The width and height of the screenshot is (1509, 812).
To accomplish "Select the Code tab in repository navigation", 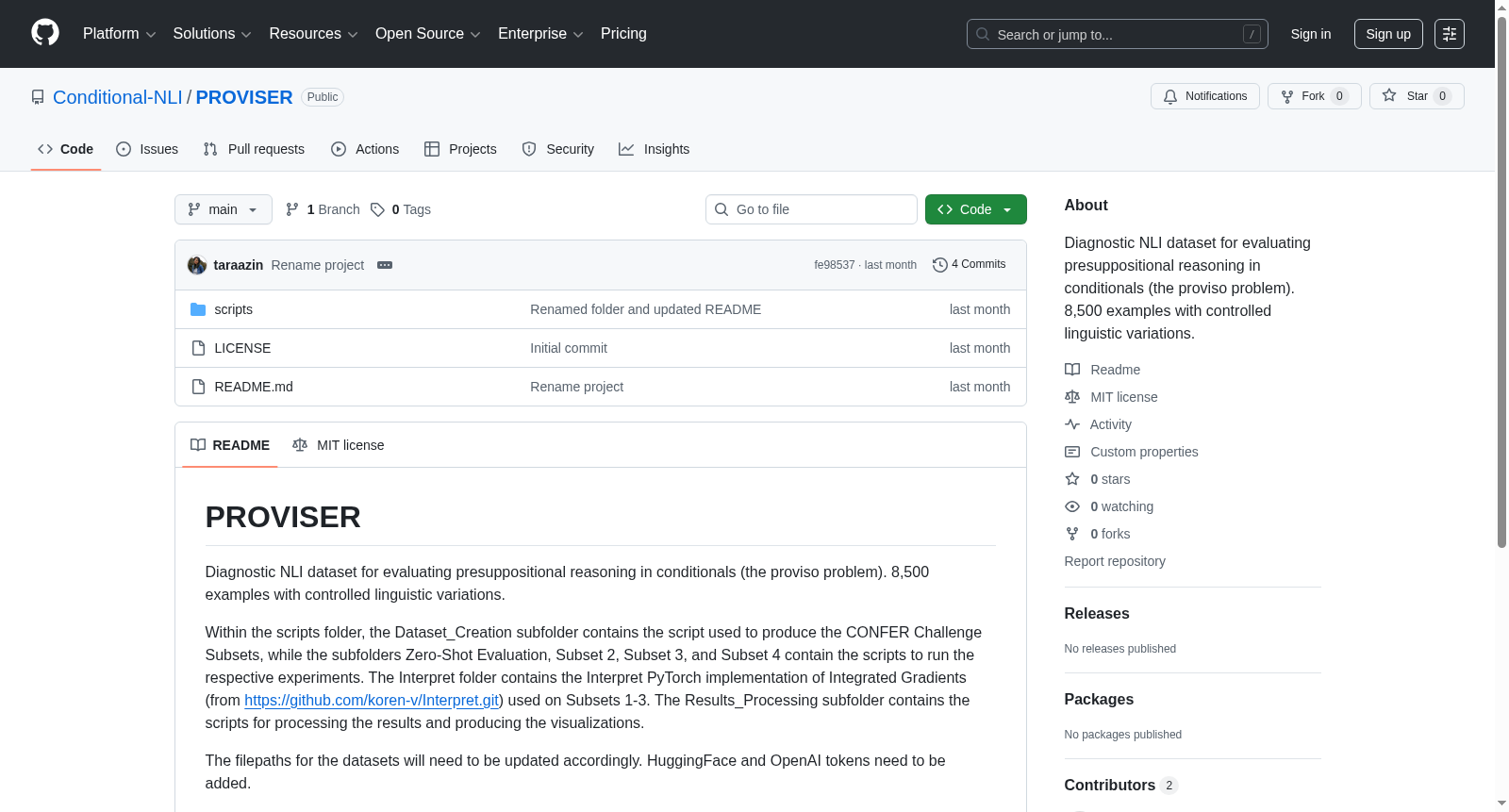I will point(66,149).
